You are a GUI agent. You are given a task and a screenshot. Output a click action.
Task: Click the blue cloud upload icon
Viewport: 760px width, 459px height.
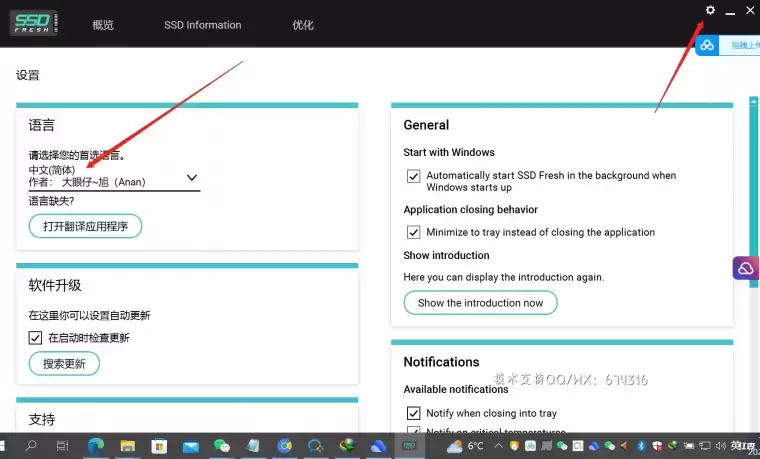[x=707, y=45]
